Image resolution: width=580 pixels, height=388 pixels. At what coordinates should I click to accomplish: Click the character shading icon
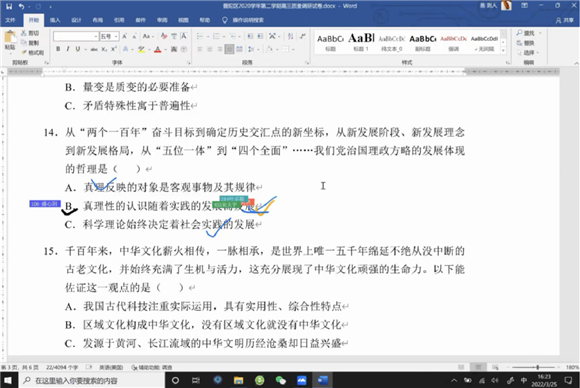point(174,49)
